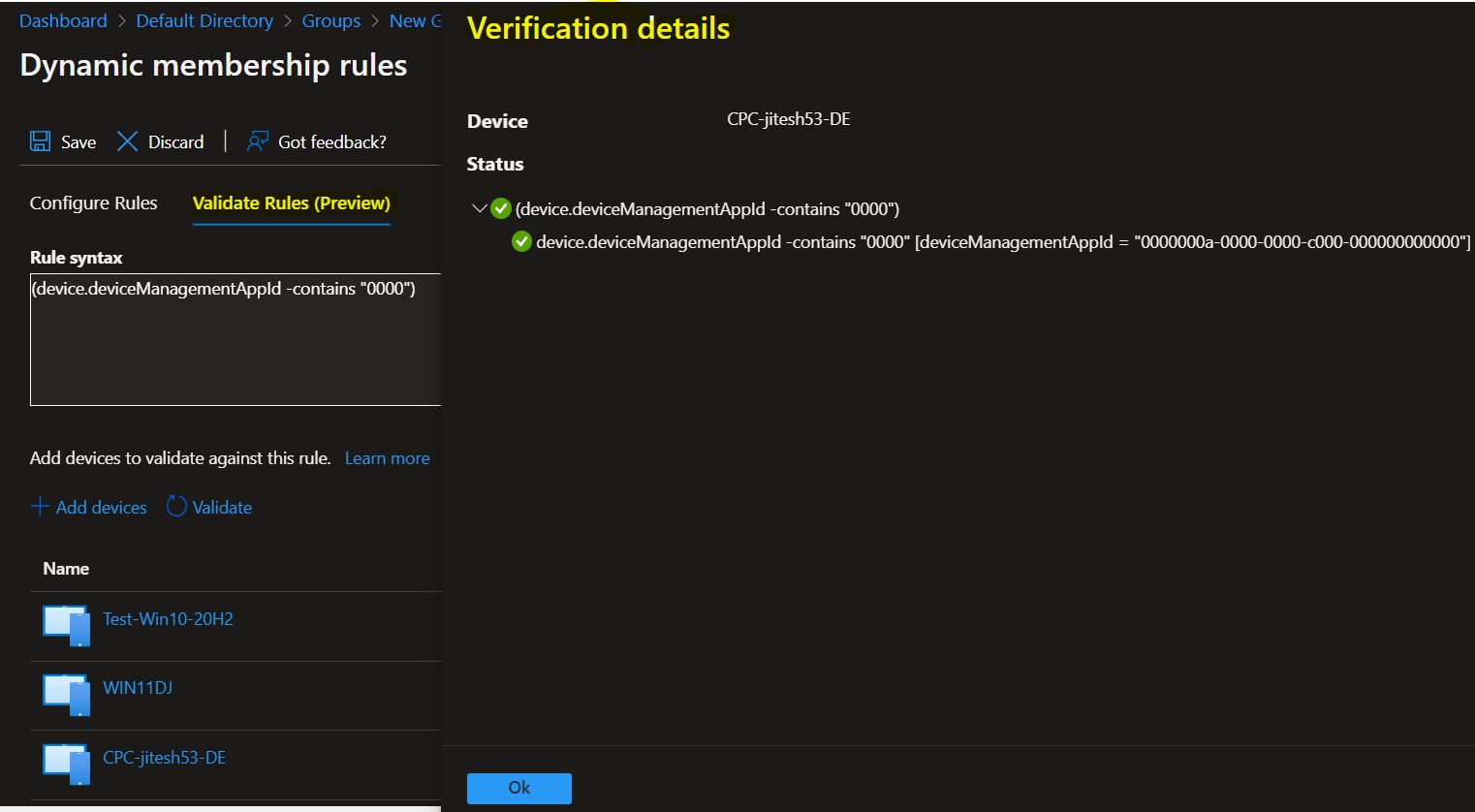
Task: Select Validate Rules (Preview) tab
Action: 292,203
